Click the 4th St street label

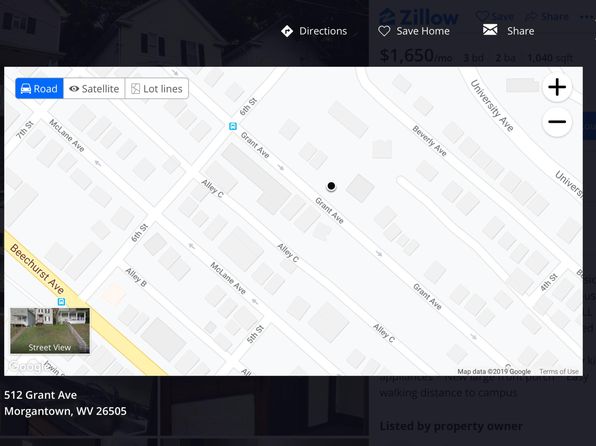(x=549, y=283)
